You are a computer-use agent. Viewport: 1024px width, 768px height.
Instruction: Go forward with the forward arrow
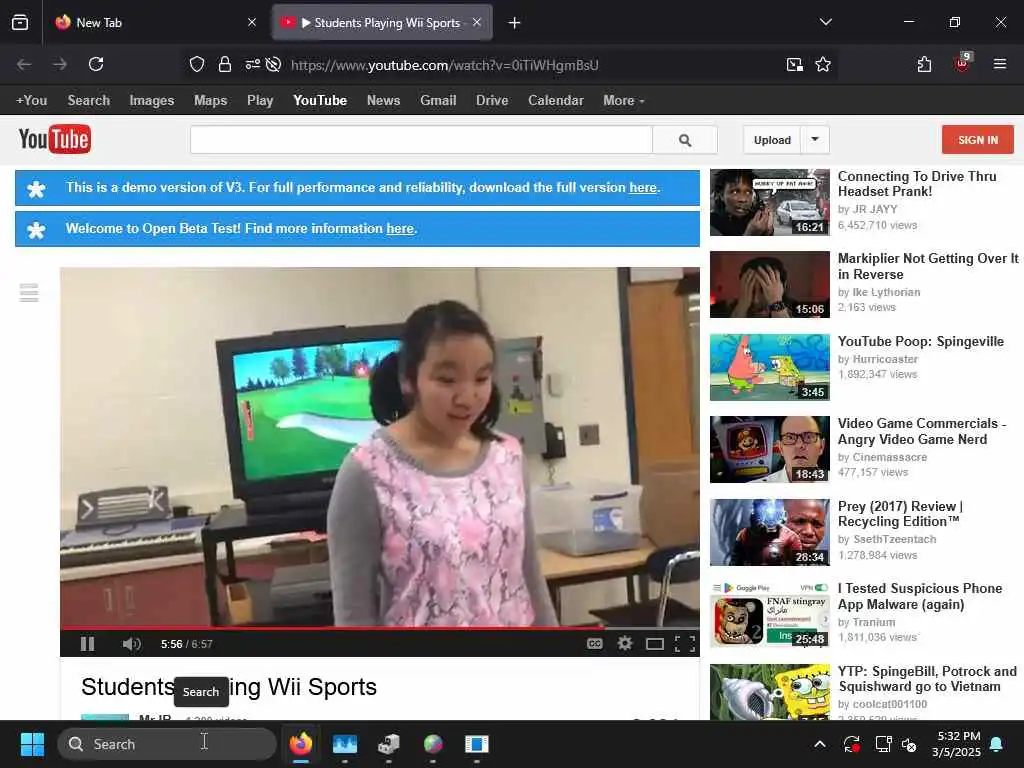tap(60, 64)
